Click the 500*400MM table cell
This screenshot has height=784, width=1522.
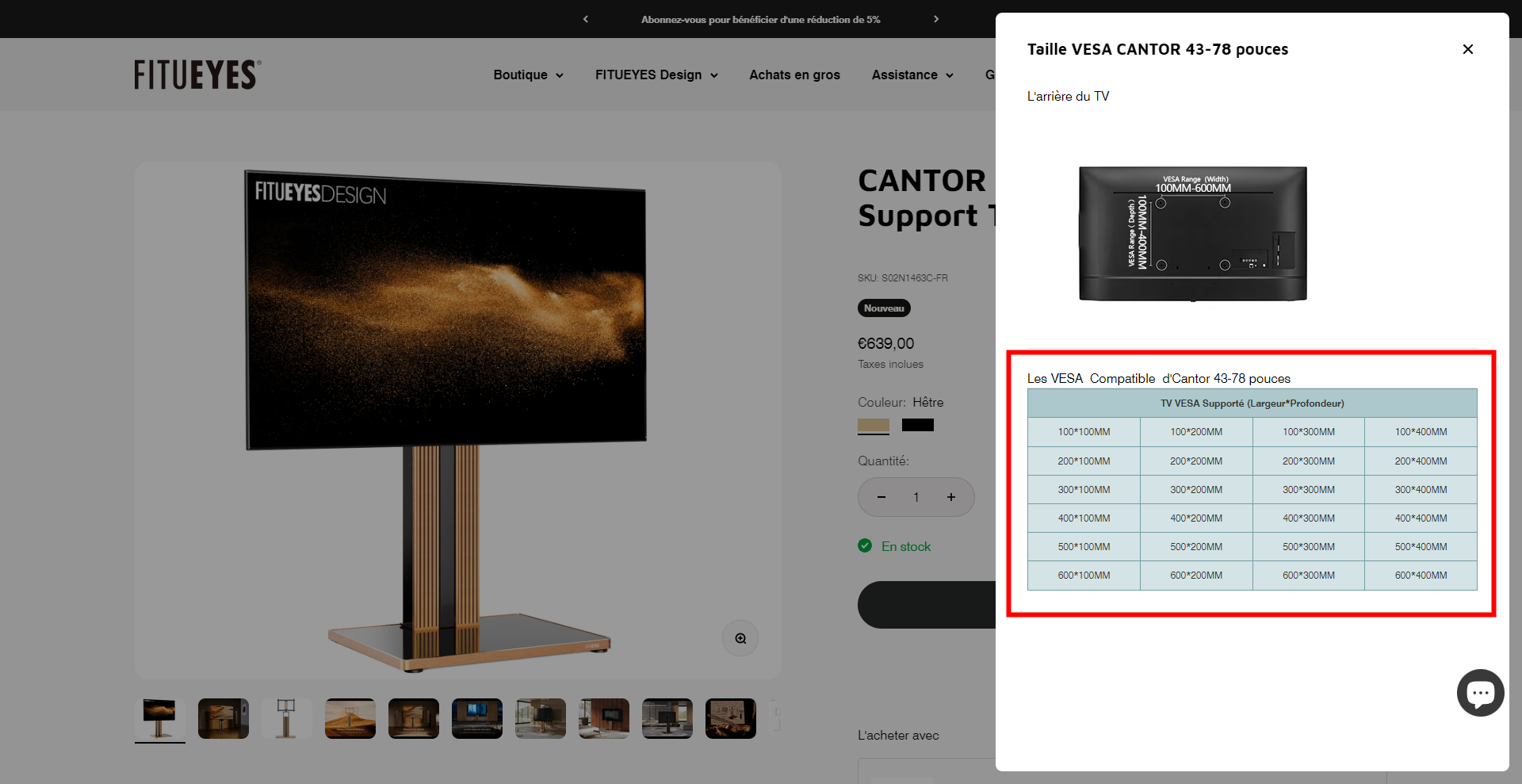1421,546
